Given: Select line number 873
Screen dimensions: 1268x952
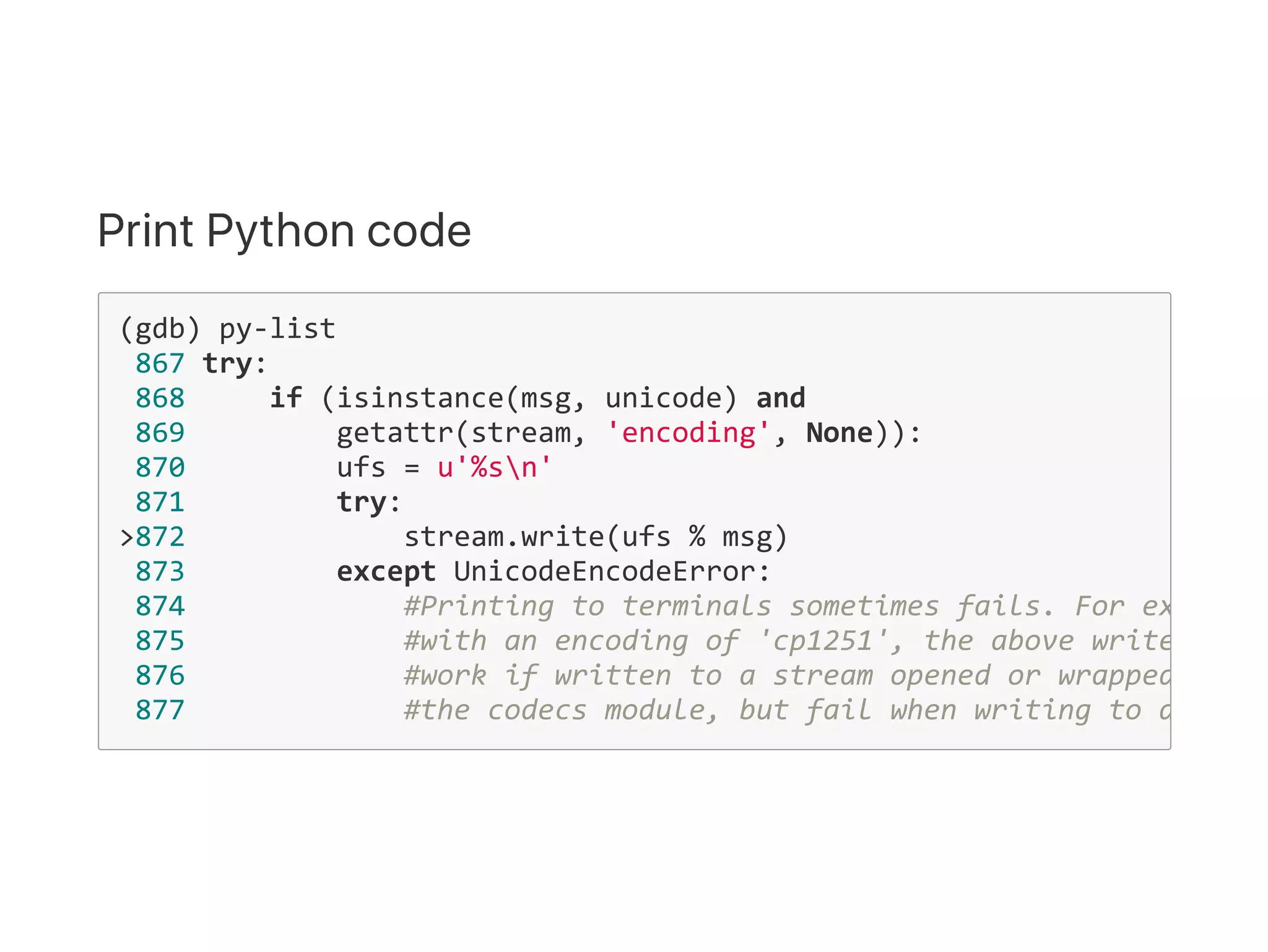Looking at the screenshot, I should 160,571.
